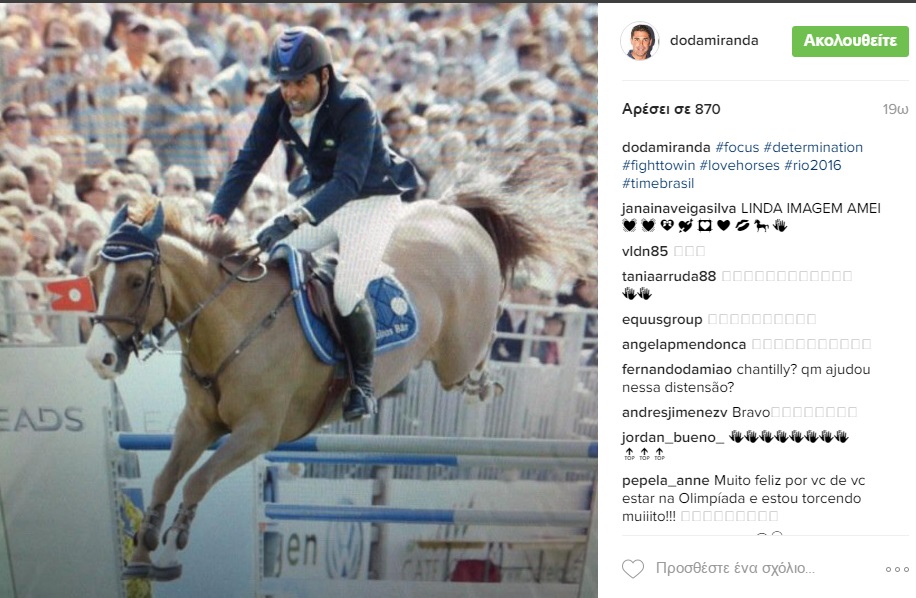916x598 pixels.
Task: Click the horse jumping photo
Action: 299,300
